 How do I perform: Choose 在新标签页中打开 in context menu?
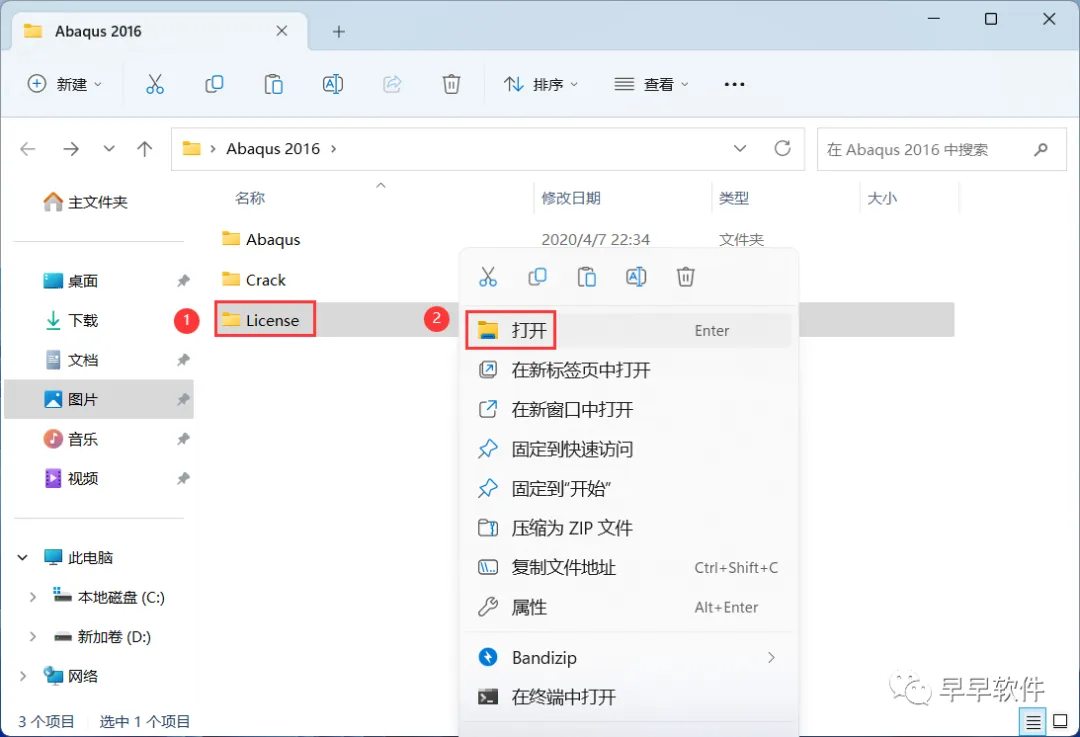click(x=628, y=371)
